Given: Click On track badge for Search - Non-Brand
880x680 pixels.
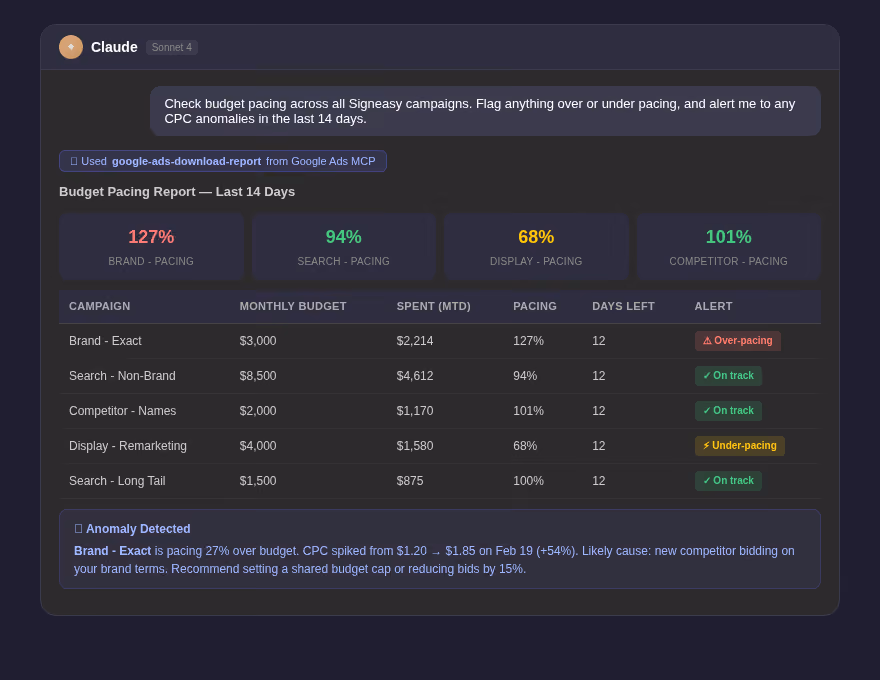Looking at the screenshot, I should coord(728,375).
